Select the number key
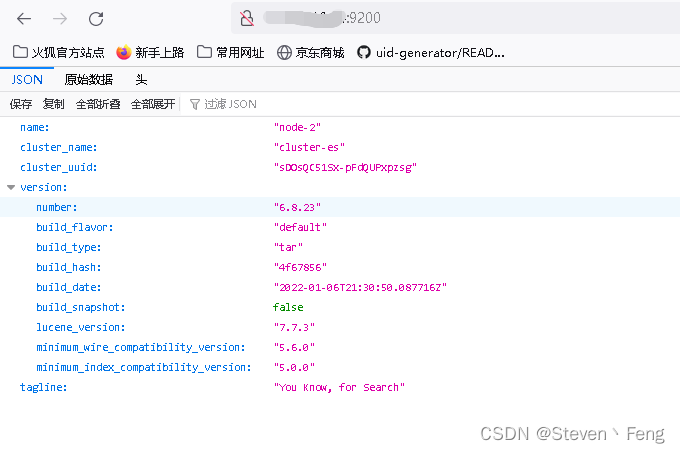 pyautogui.click(x=57, y=207)
